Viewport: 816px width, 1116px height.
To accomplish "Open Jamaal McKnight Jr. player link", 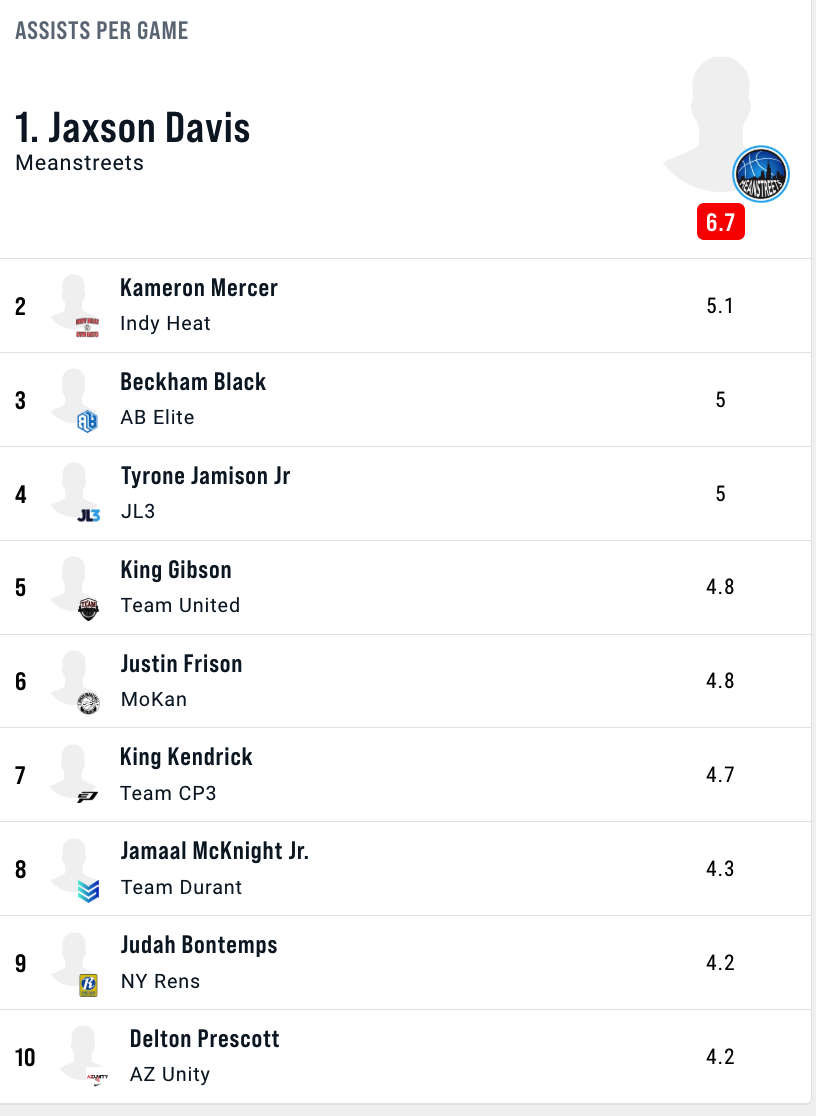I will pos(214,851).
